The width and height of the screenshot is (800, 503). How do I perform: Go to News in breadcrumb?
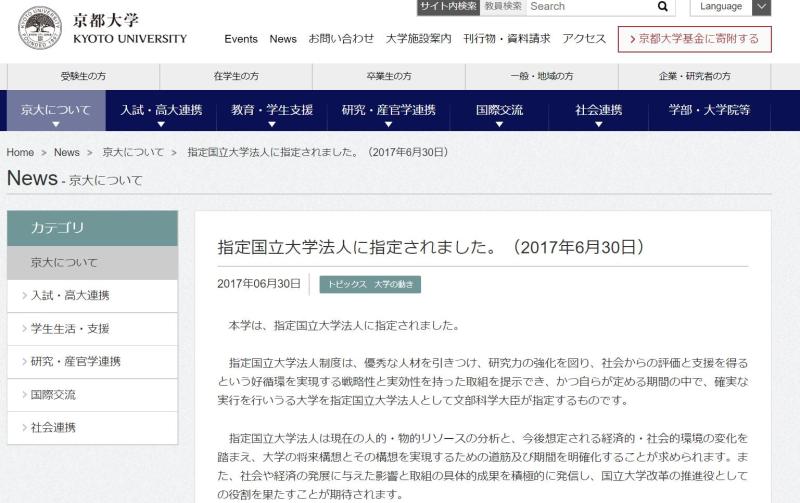(x=67, y=153)
